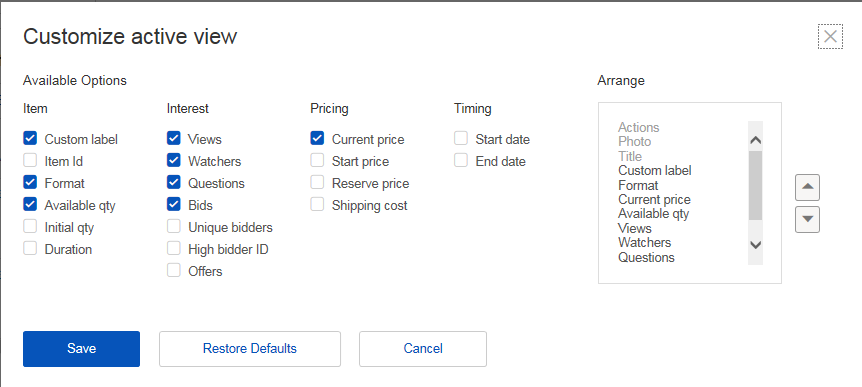Cancel the view customization
This screenshot has height=387, width=862.
pos(423,349)
